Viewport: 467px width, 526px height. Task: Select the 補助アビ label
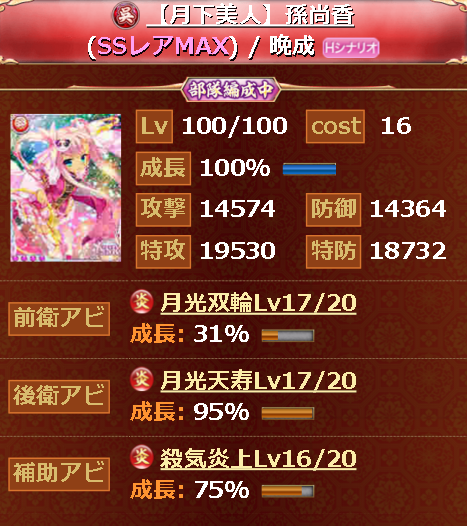tap(59, 474)
